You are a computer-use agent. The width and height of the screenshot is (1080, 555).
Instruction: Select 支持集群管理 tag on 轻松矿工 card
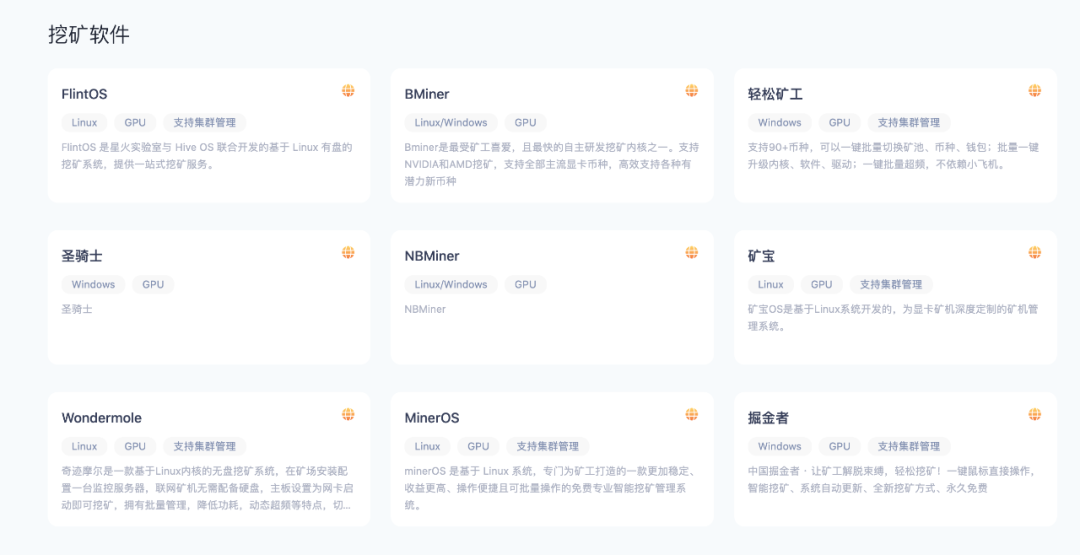909,123
